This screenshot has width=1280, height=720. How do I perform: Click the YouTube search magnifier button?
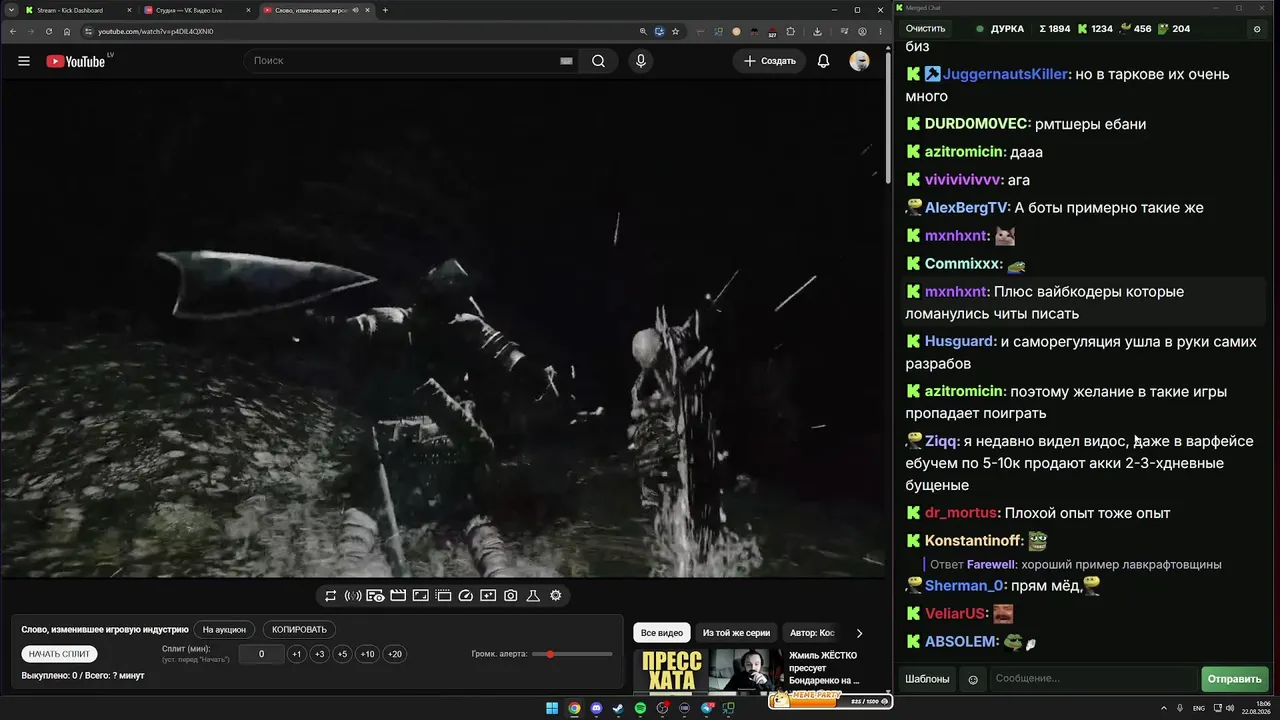click(x=598, y=61)
